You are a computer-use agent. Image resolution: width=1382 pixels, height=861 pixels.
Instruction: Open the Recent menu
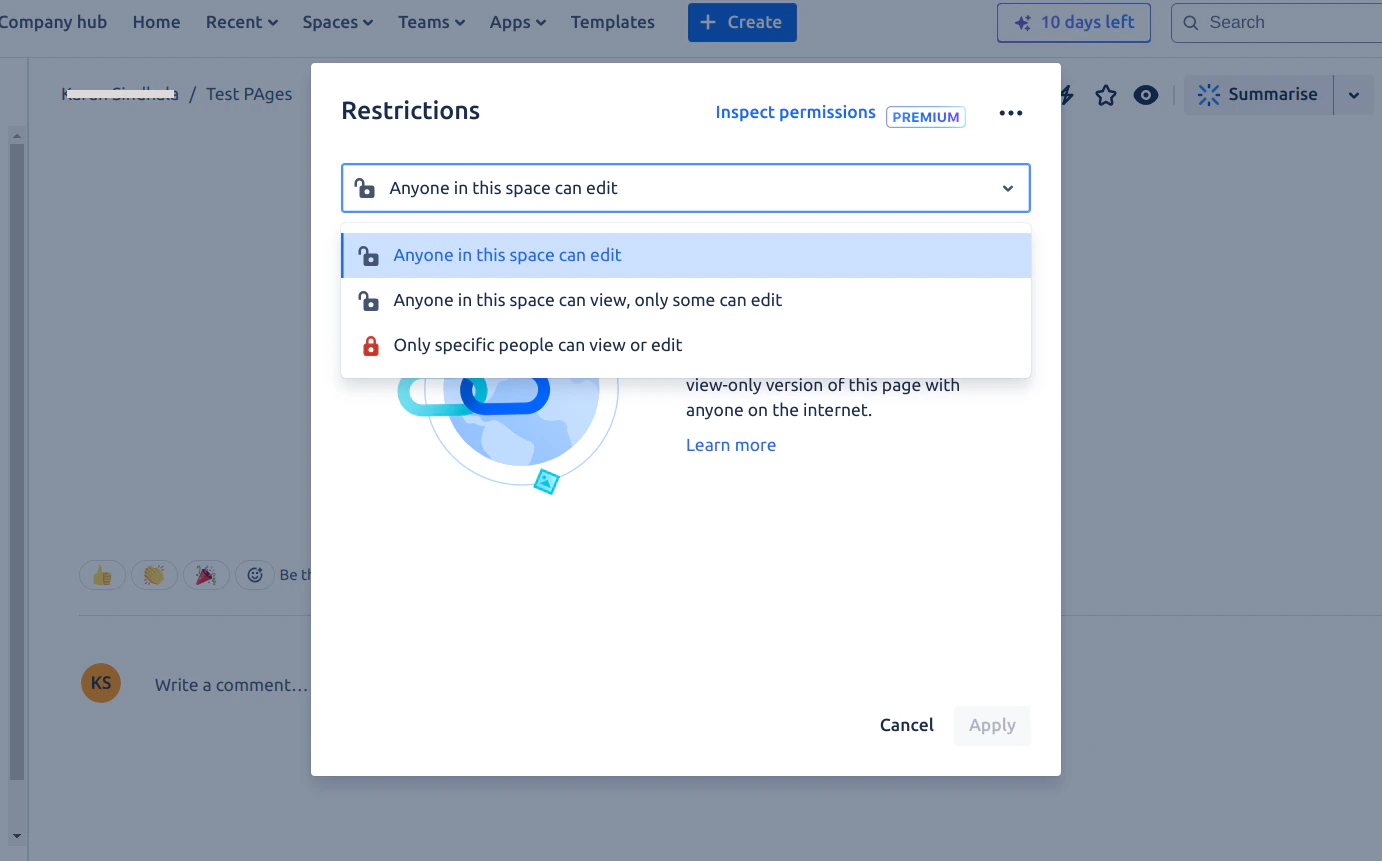[x=241, y=21]
